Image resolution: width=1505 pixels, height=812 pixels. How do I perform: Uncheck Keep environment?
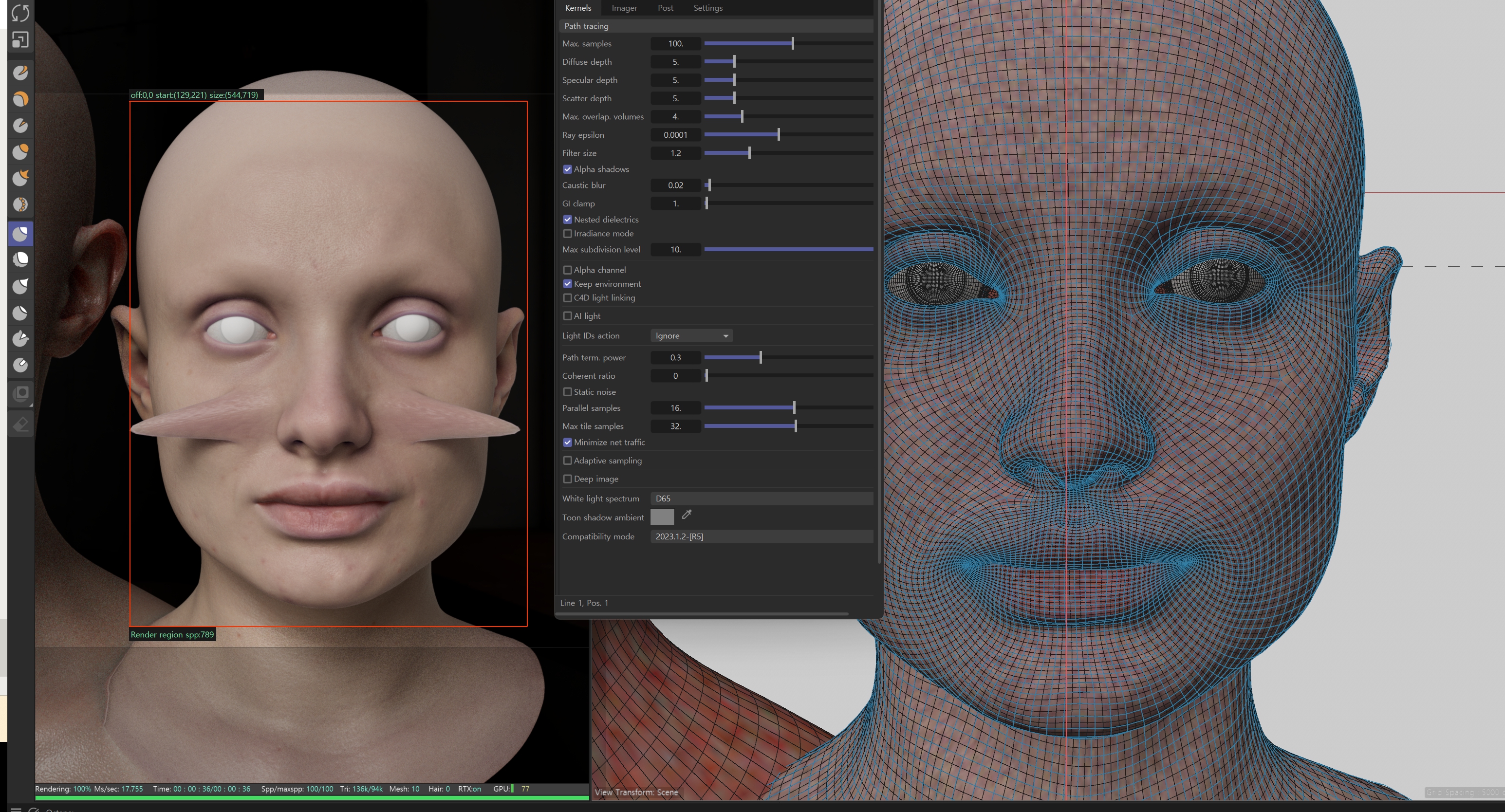(567, 284)
